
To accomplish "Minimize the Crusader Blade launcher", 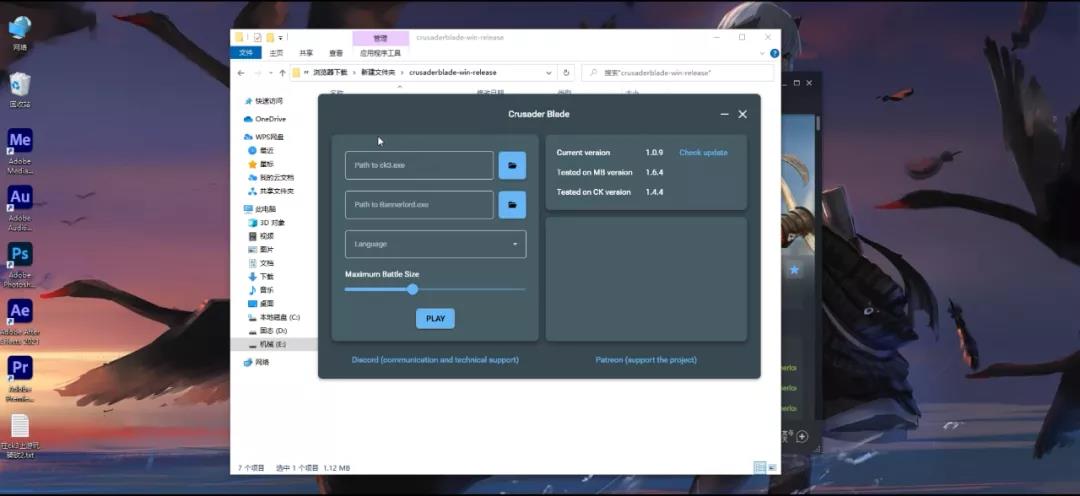I will [725, 114].
